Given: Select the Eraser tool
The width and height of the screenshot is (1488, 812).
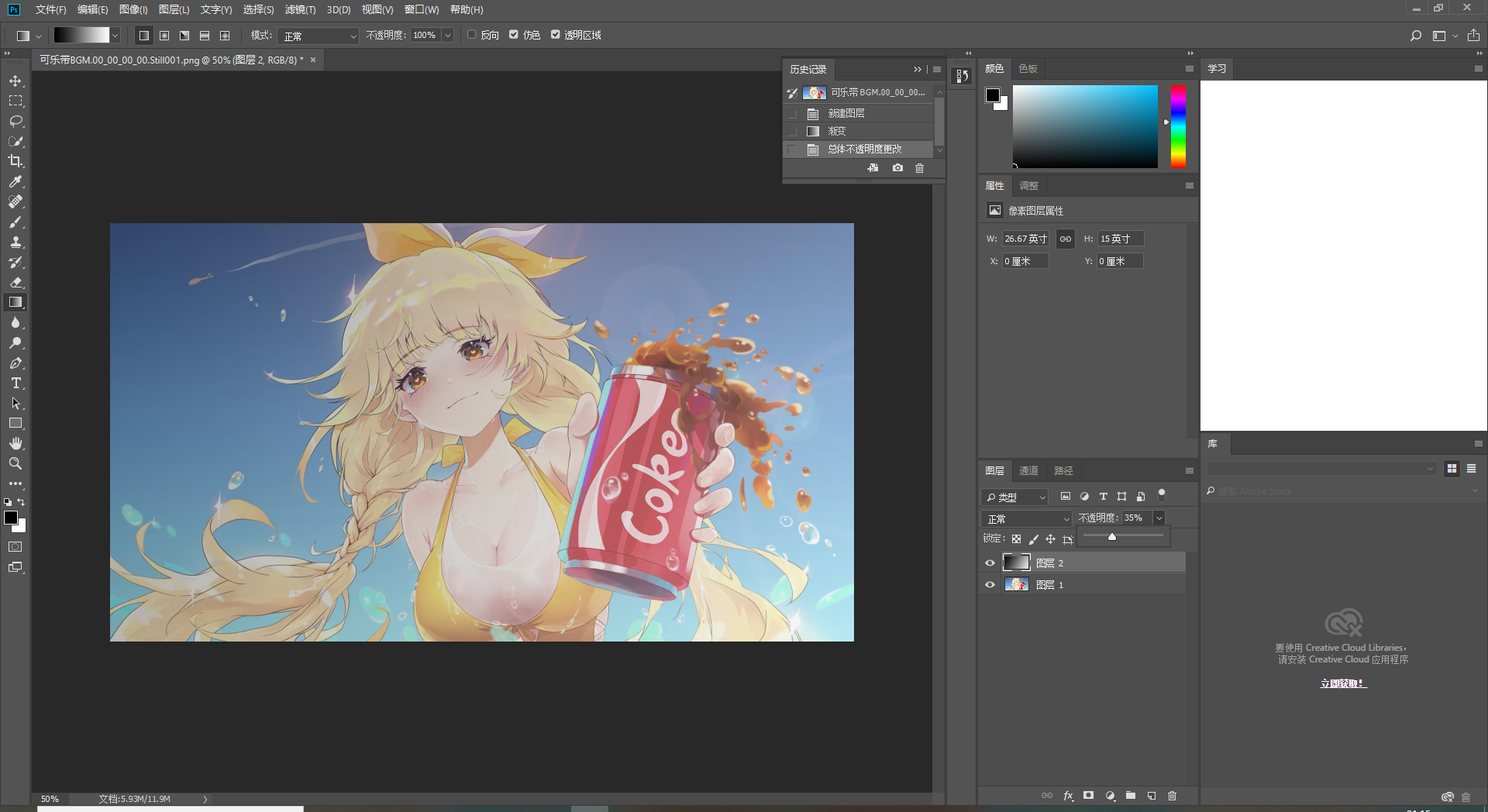Looking at the screenshot, I should pos(15,282).
